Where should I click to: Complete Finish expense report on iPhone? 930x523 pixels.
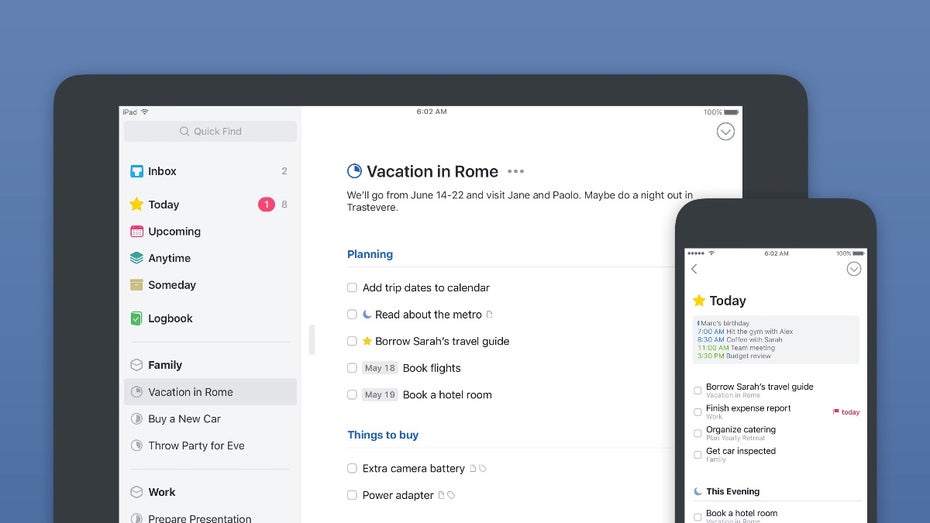point(698,412)
